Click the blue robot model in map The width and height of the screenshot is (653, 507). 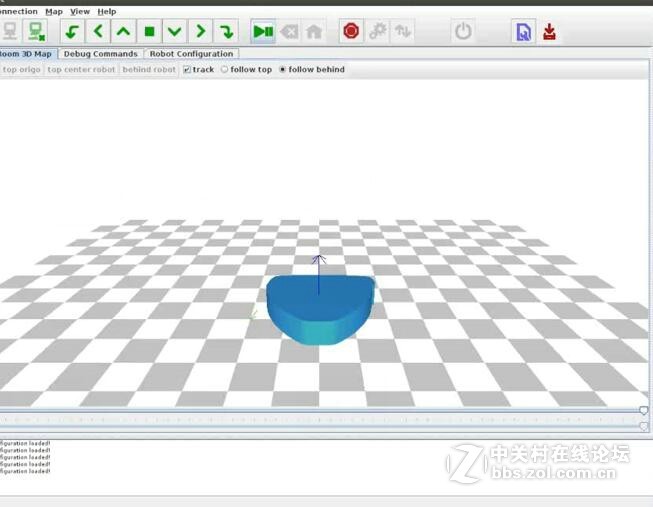[x=320, y=310]
